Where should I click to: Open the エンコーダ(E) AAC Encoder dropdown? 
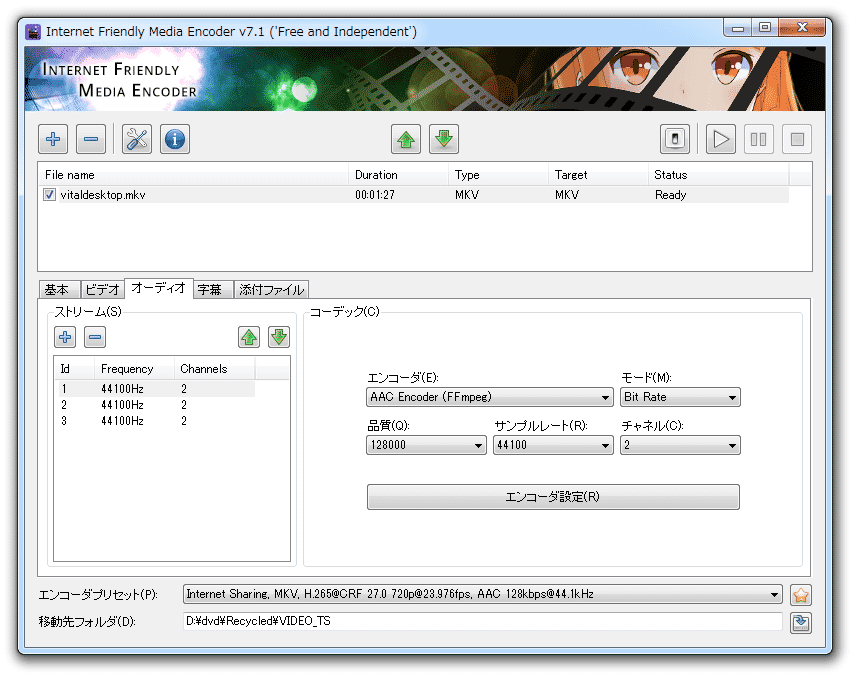click(490, 397)
